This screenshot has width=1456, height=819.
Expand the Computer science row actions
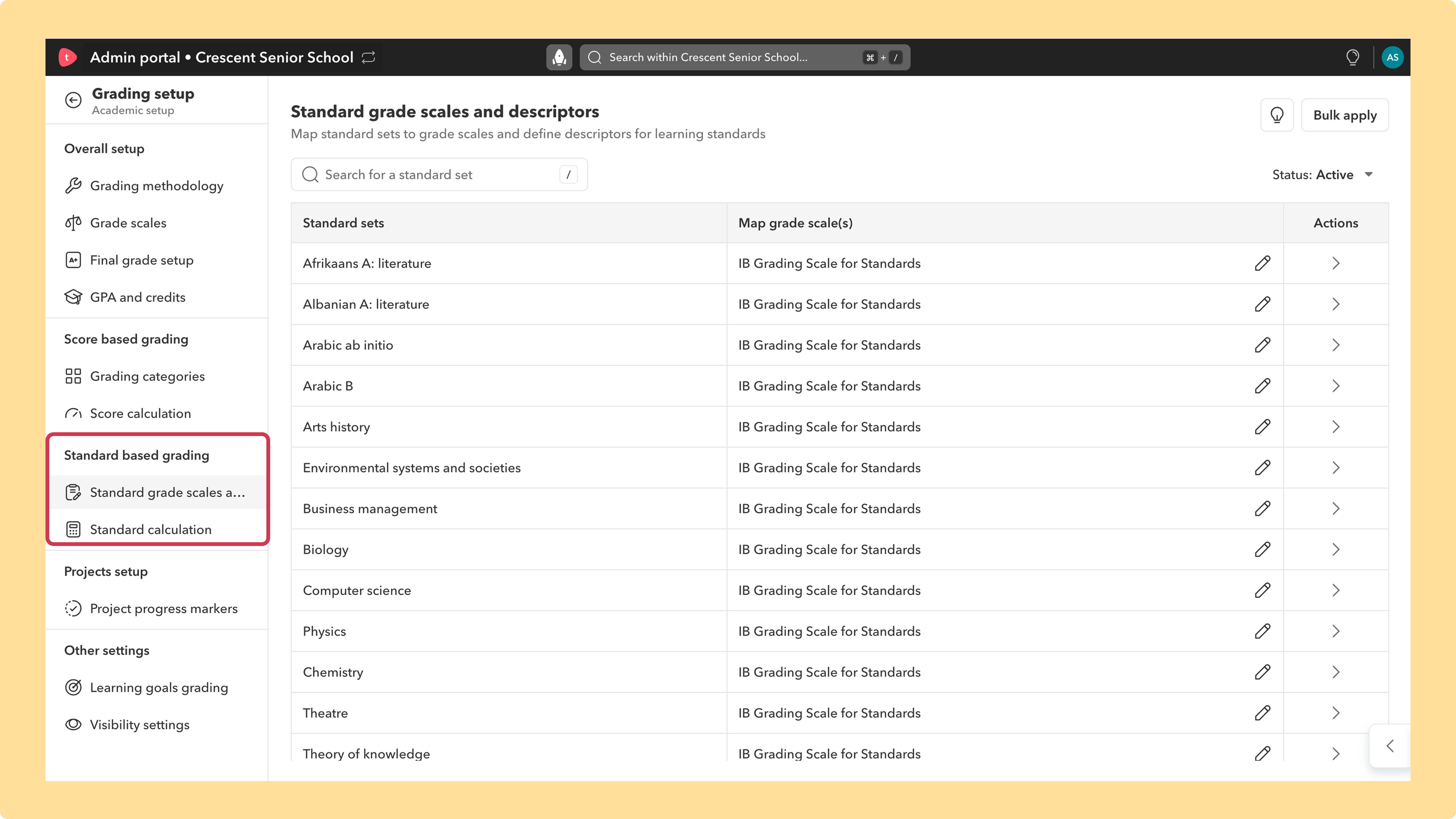[x=1336, y=590]
